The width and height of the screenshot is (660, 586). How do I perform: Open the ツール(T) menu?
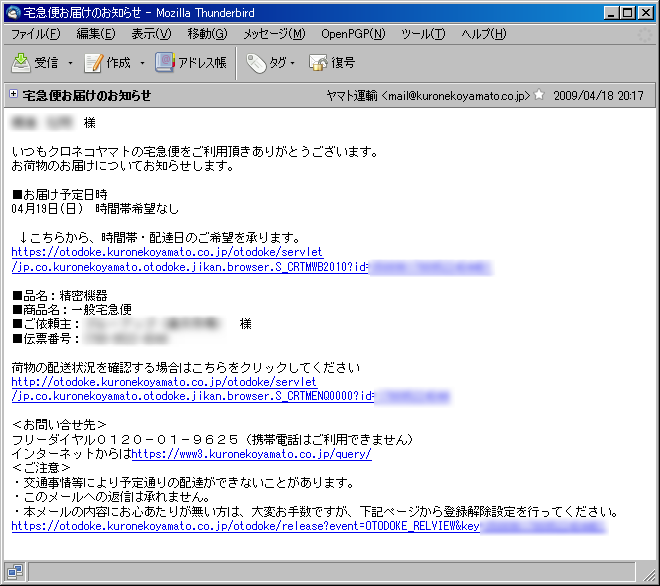(422, 34)
